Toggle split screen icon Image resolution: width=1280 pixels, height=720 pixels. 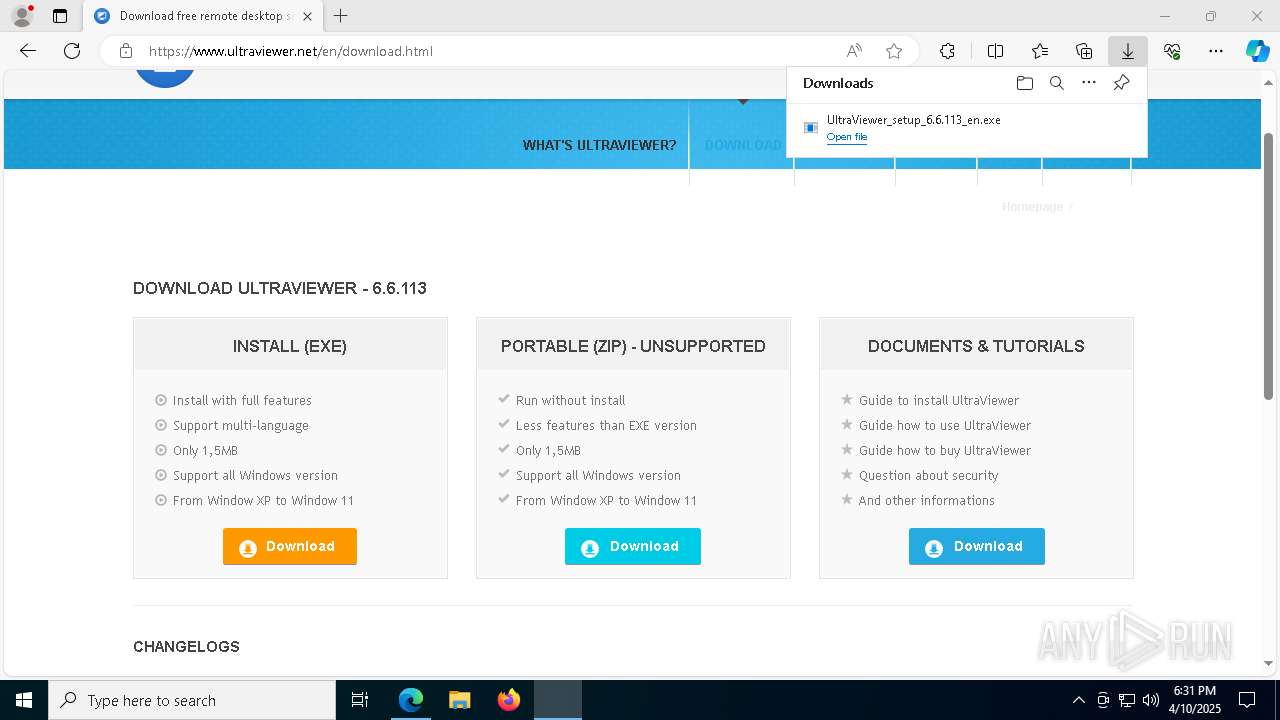pos(995,51)
